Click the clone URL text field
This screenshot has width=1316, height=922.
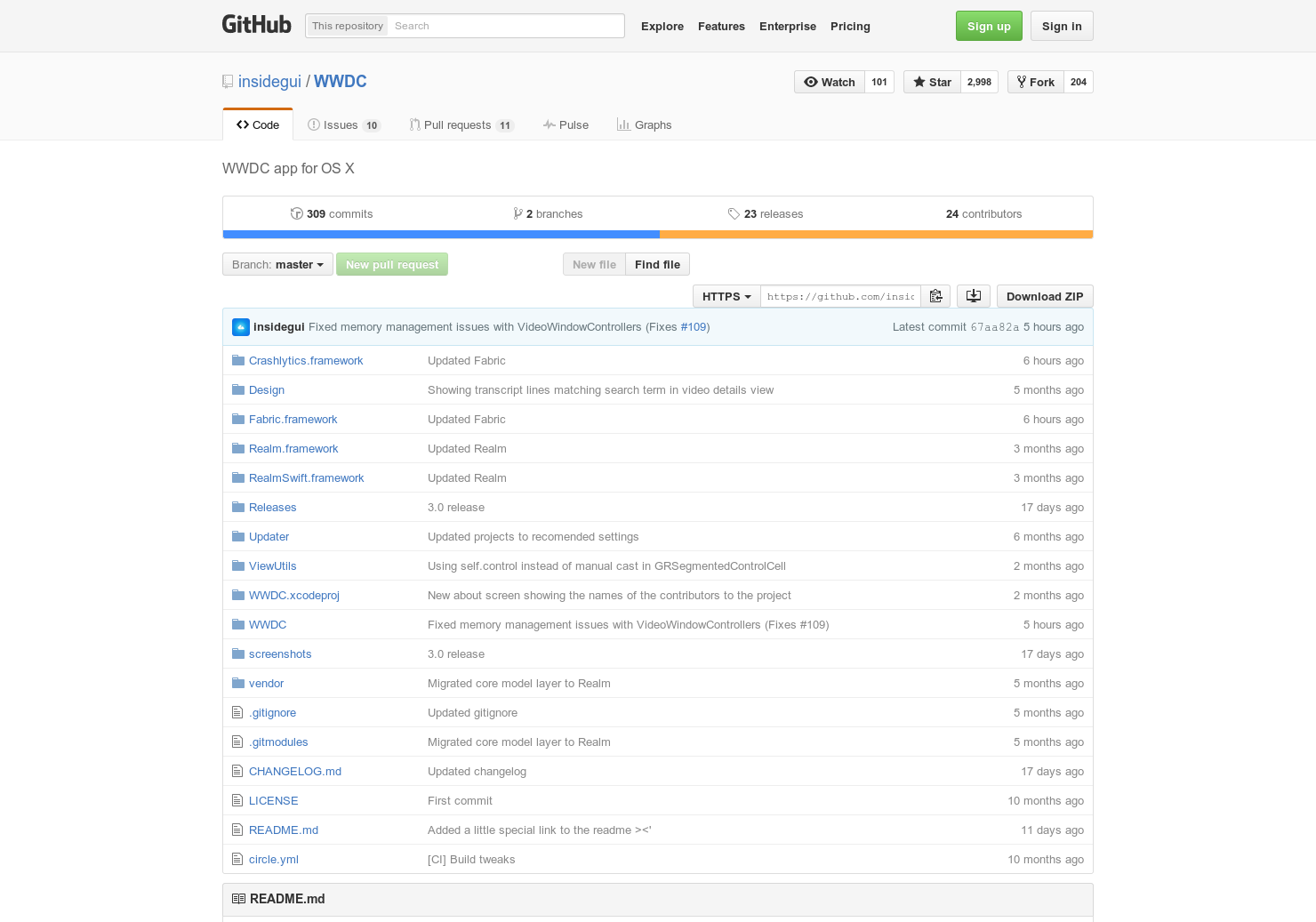pos(840,296)
